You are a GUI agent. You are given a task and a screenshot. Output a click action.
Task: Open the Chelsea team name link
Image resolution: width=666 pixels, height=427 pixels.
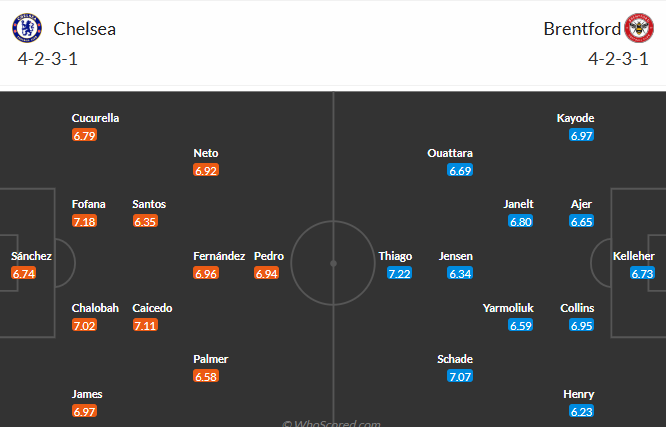(x=84, y=29)
